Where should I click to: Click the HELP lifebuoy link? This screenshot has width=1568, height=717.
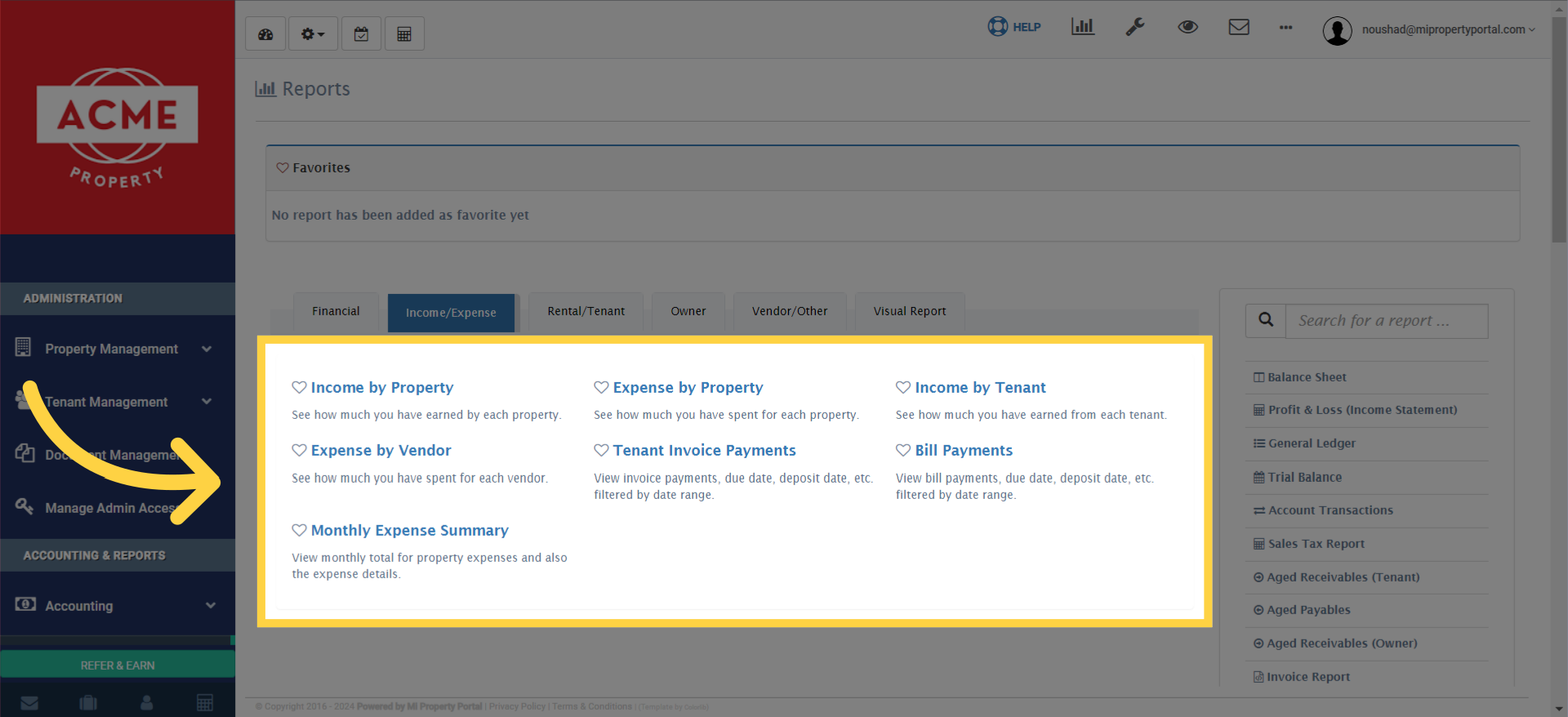coord(1014,27)
